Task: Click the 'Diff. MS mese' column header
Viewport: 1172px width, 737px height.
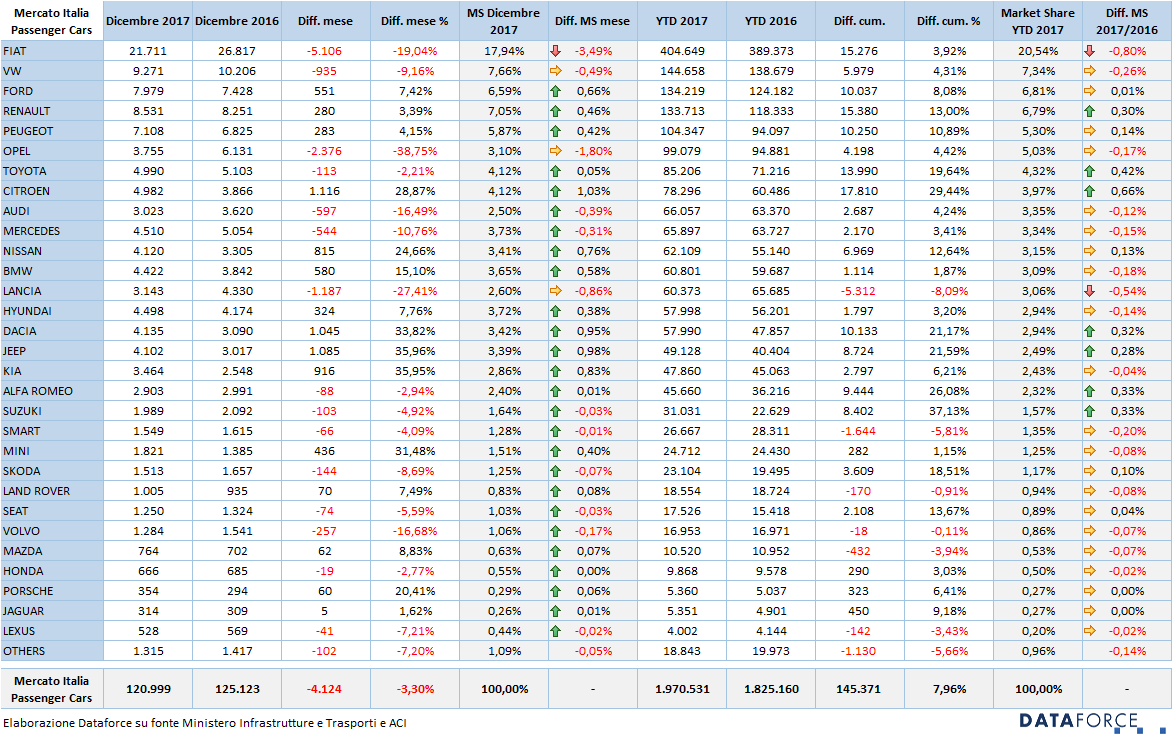Action: pyautogui.click(x=593, y=21)
